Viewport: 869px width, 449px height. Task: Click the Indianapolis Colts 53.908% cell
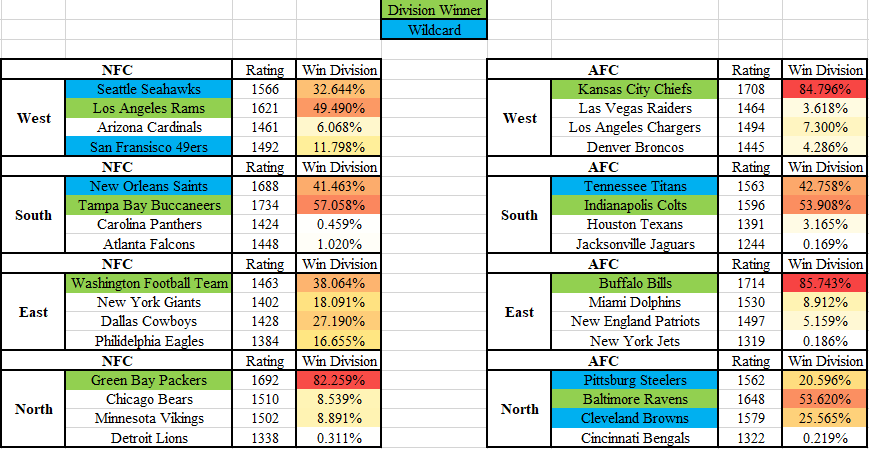pyautogui.click(x=825, y=205)
